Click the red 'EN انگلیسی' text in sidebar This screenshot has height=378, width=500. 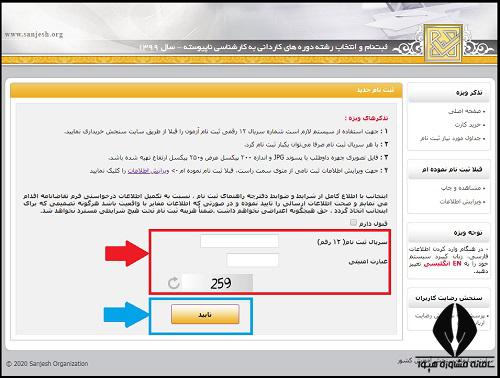[x=442, y=264]
